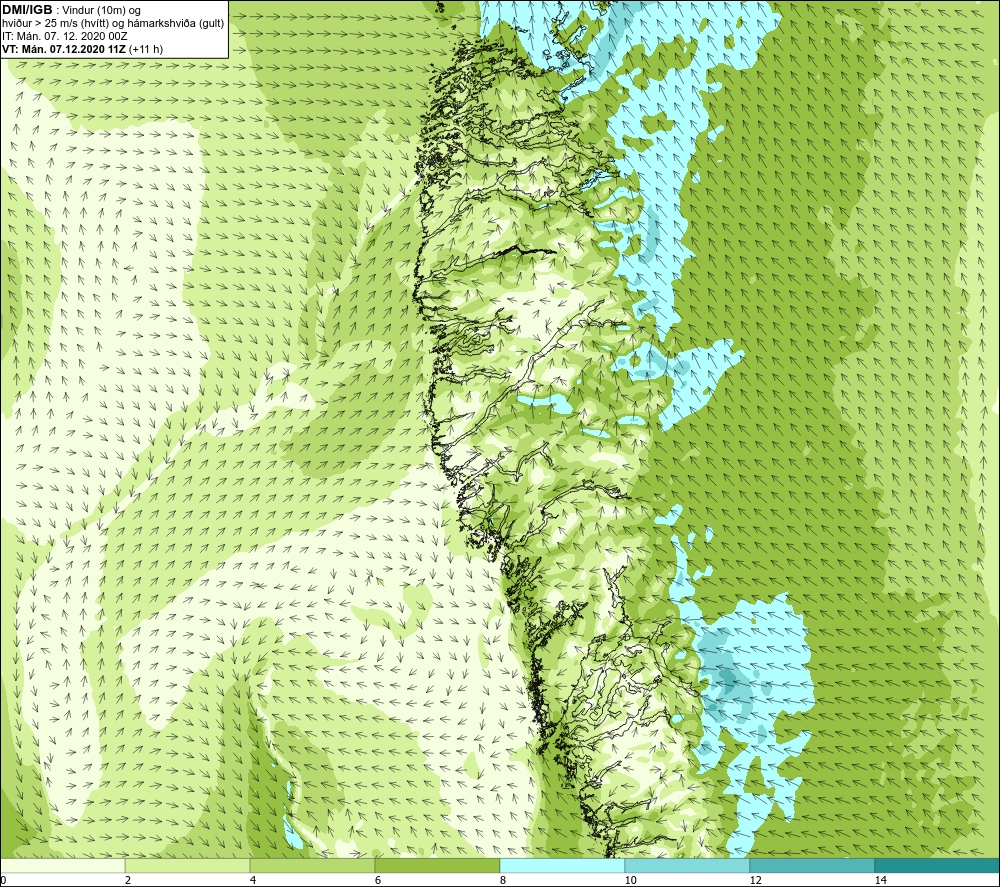Click the 4–6 m/s green legend swatch
1000x887 pixels.
pyautogui.click(x=312, y=865)
